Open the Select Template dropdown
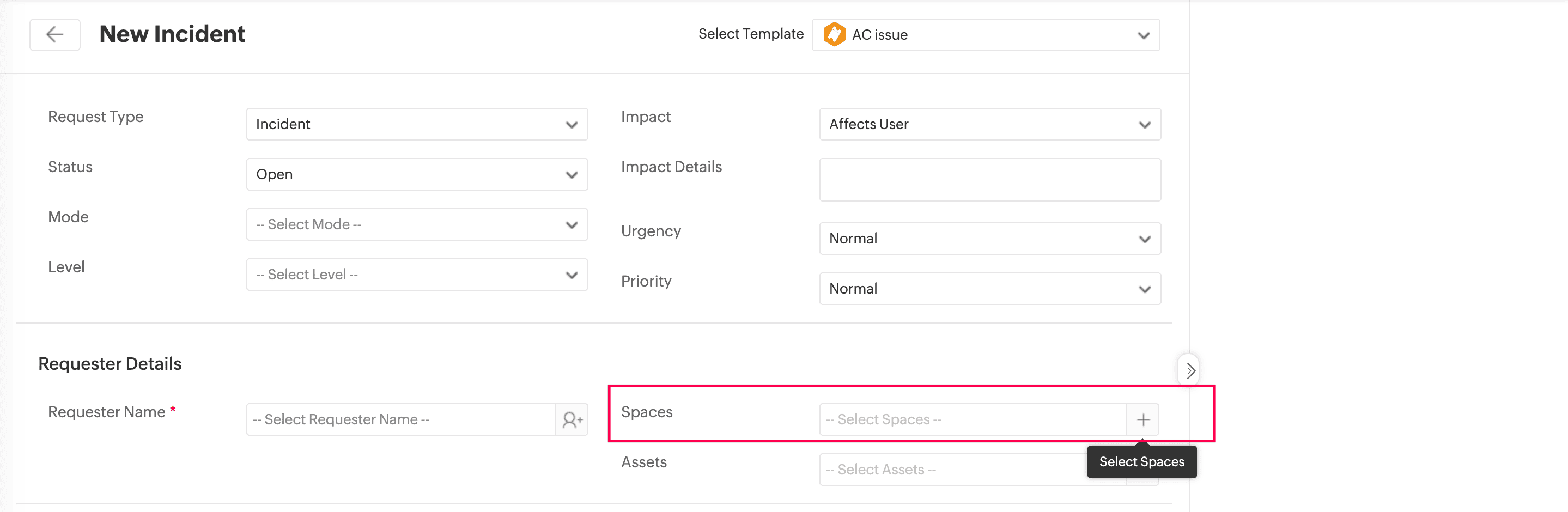Image resolution: width=1568 pixels, height=512 pixels. coord(986,35)
